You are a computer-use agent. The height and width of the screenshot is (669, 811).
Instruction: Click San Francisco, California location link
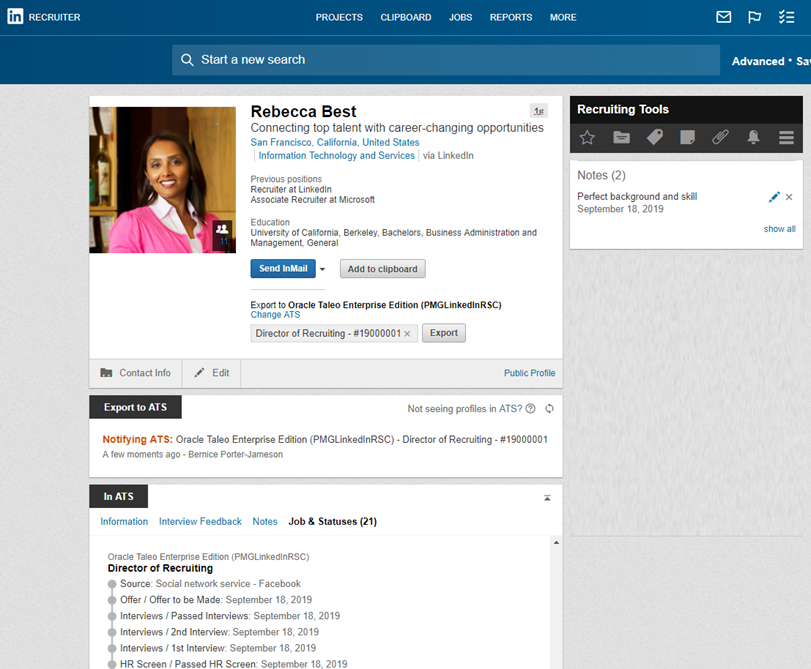click(x=335, y=142)
